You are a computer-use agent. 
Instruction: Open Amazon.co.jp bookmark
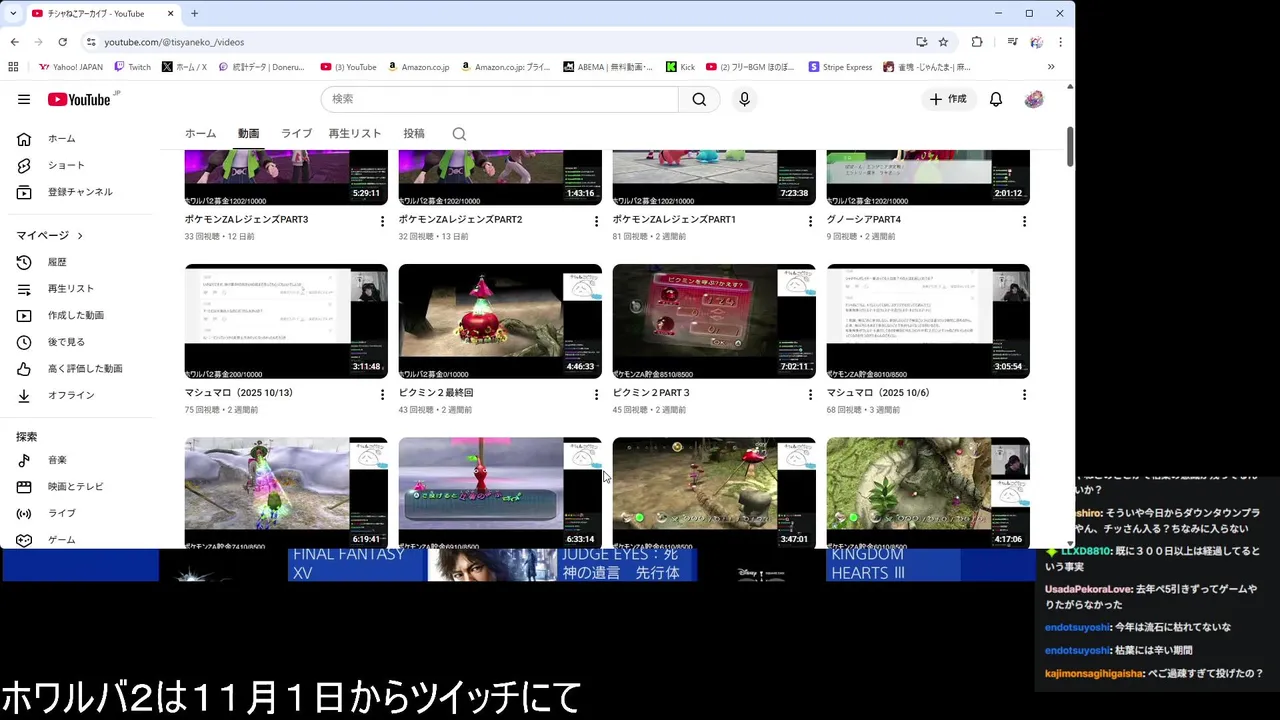(x=418, y=67)
